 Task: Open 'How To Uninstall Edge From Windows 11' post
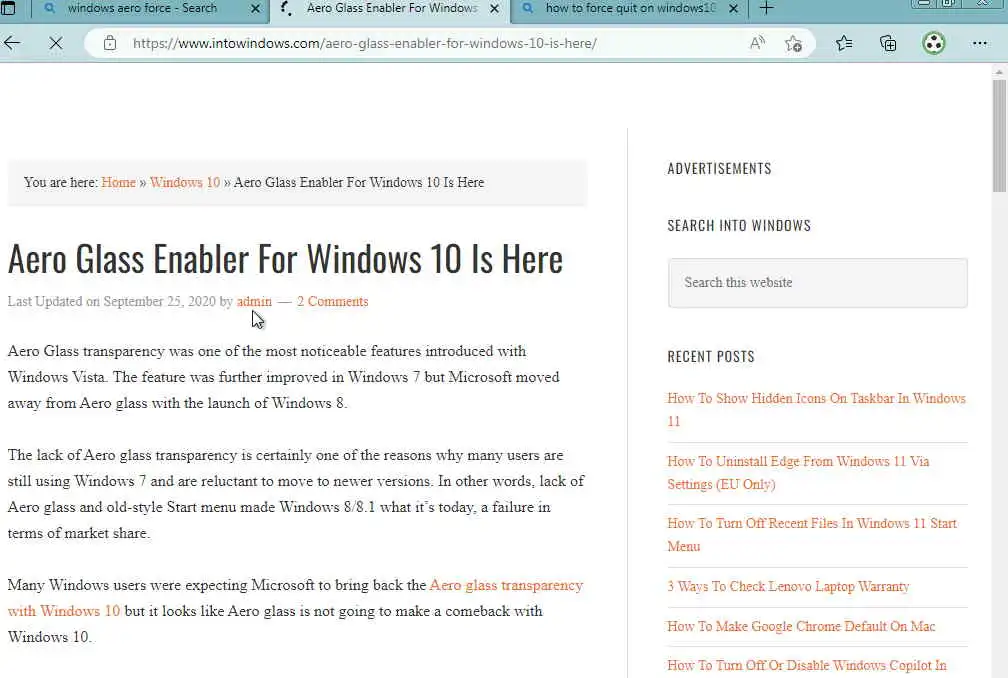click(798, 472)
